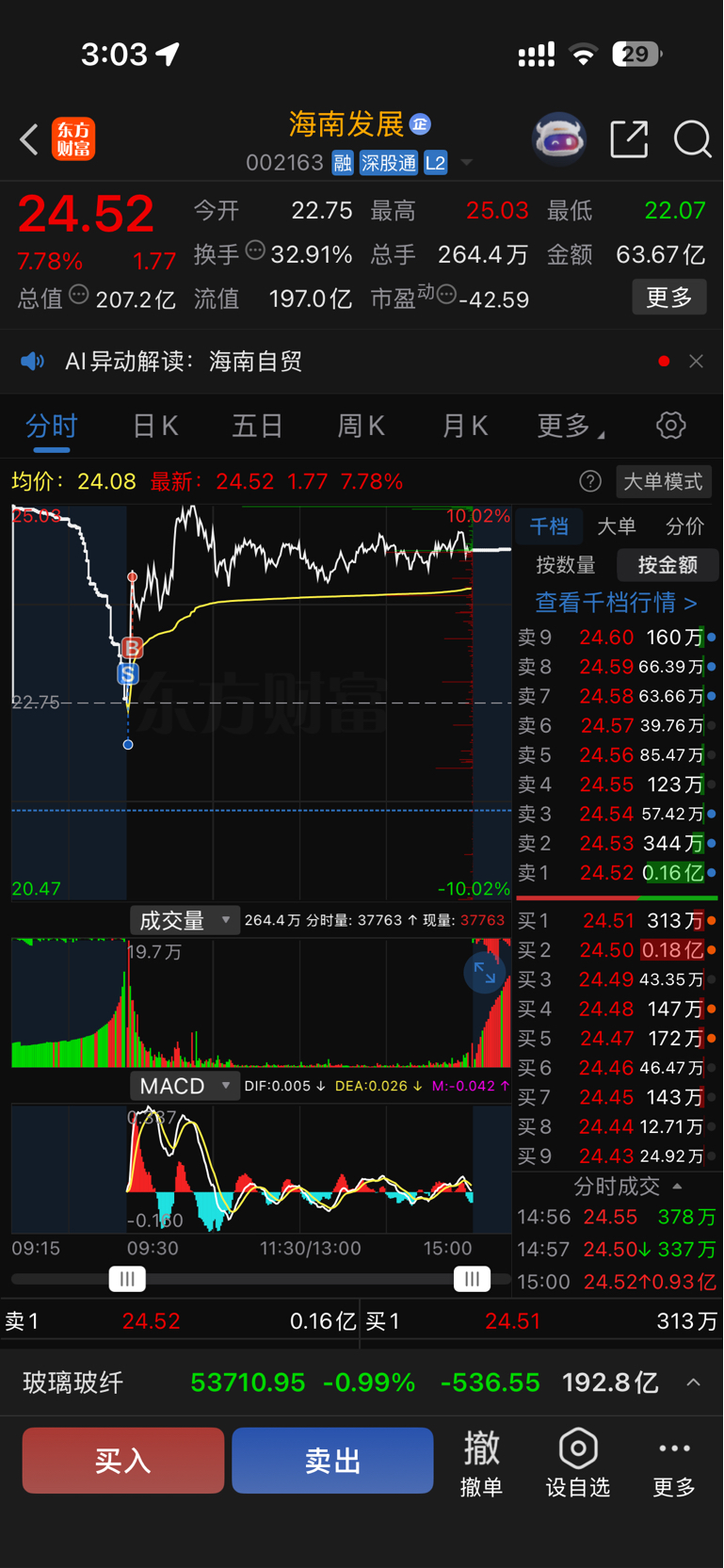Switch to the 分时 tab
Screen dimensions: 724x1568
[x=52, y=427]
